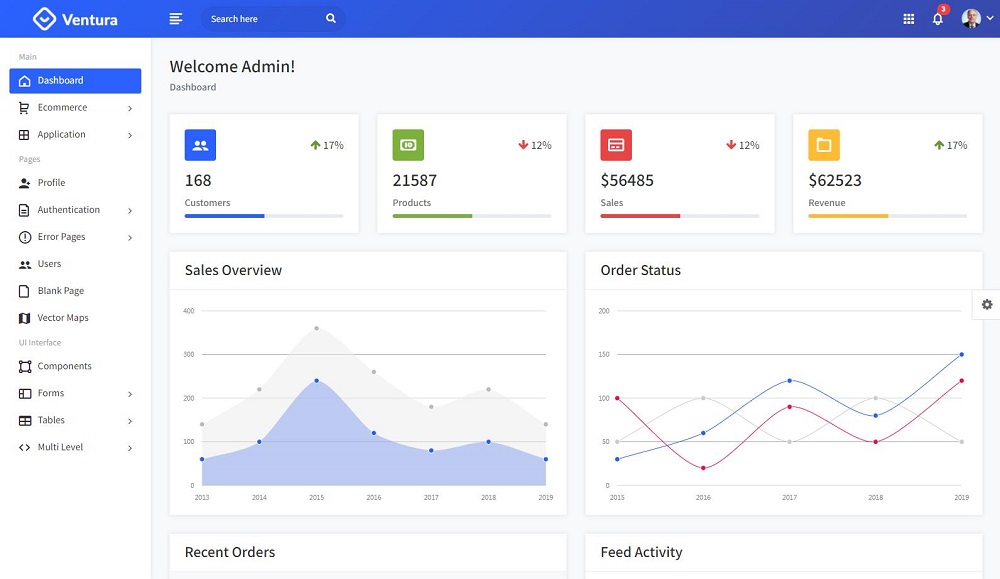Click the Ecommerce cart icon
The height and width of the screenshot is (579, 1000).
pyautogui.click(x=24, y=108)
